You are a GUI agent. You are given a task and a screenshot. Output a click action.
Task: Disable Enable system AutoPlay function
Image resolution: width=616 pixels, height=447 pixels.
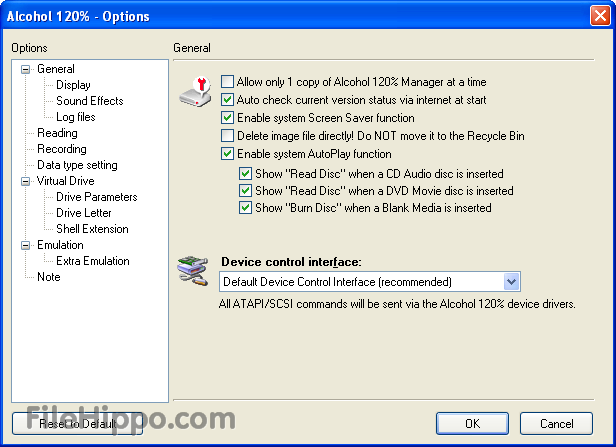click(227, 154)
